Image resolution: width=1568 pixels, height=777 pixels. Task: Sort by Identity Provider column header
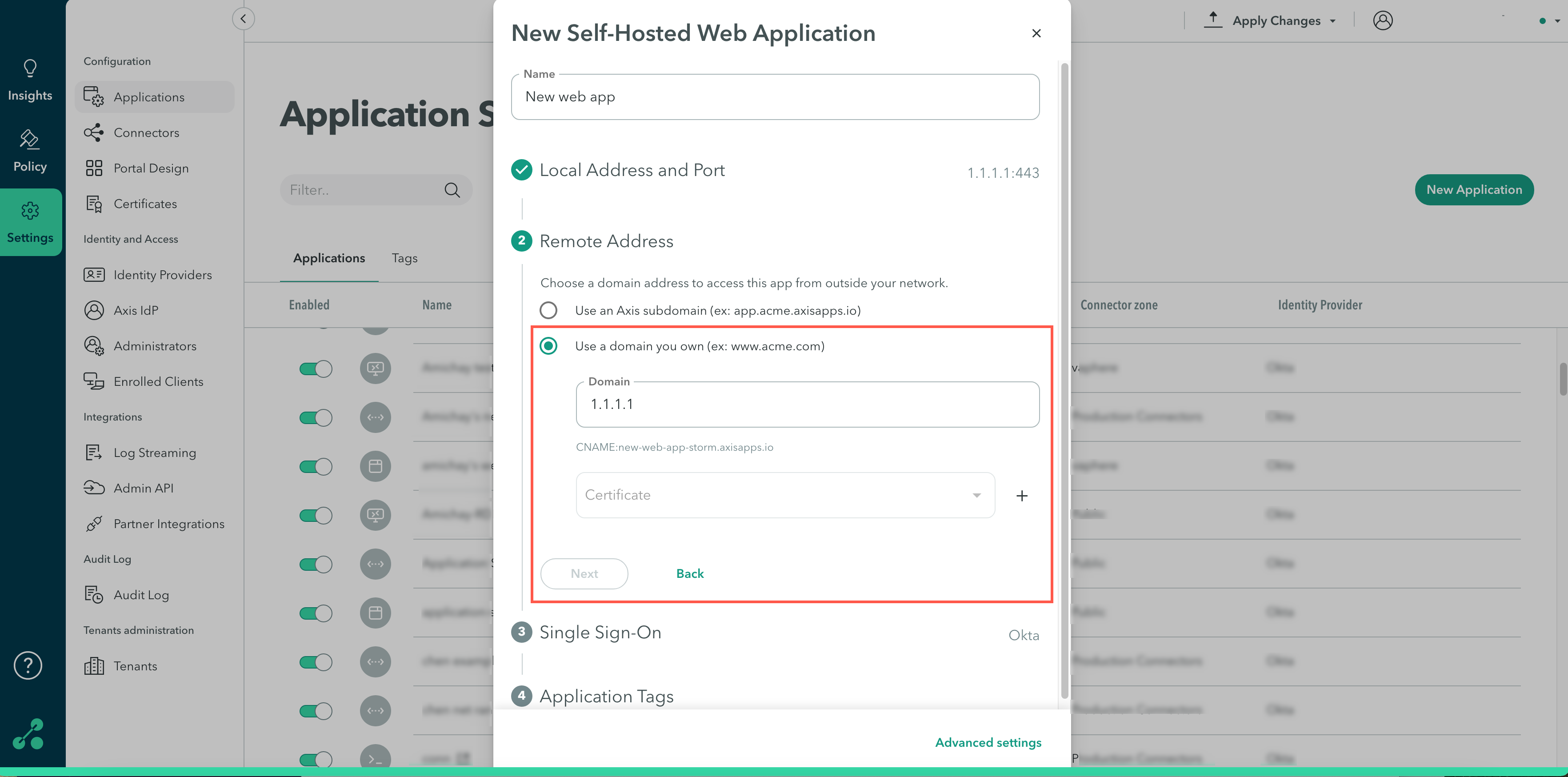click(1320, 305)
